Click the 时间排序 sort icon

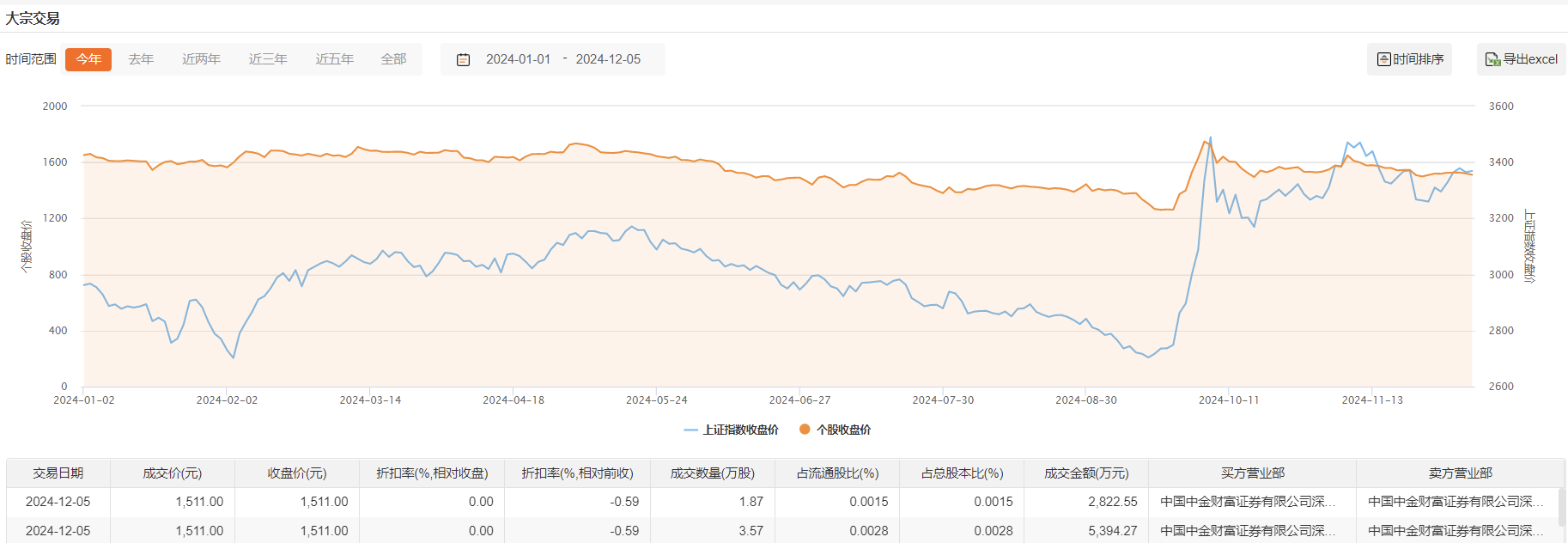1383,59
